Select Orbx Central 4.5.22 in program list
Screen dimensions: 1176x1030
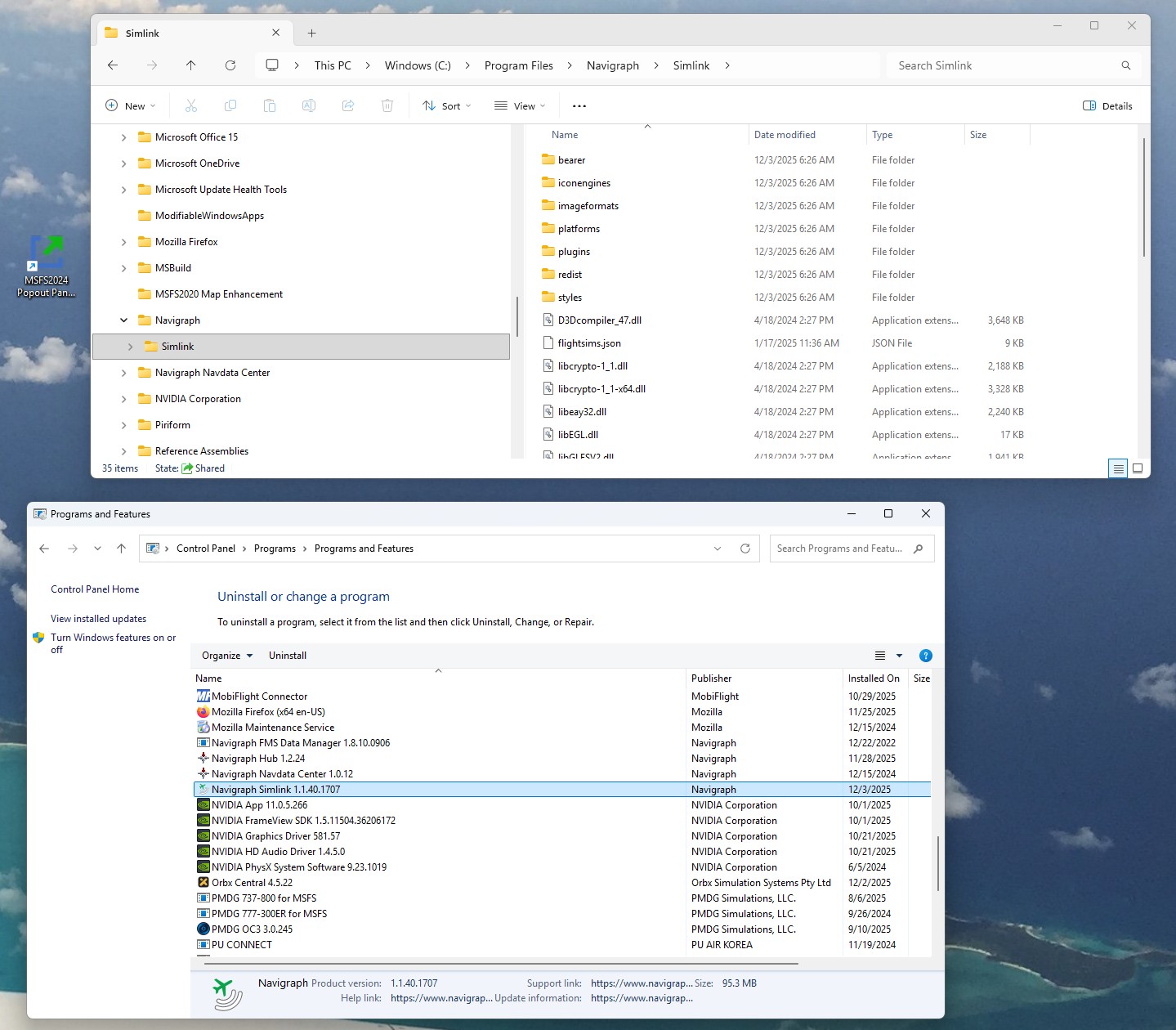252,883
